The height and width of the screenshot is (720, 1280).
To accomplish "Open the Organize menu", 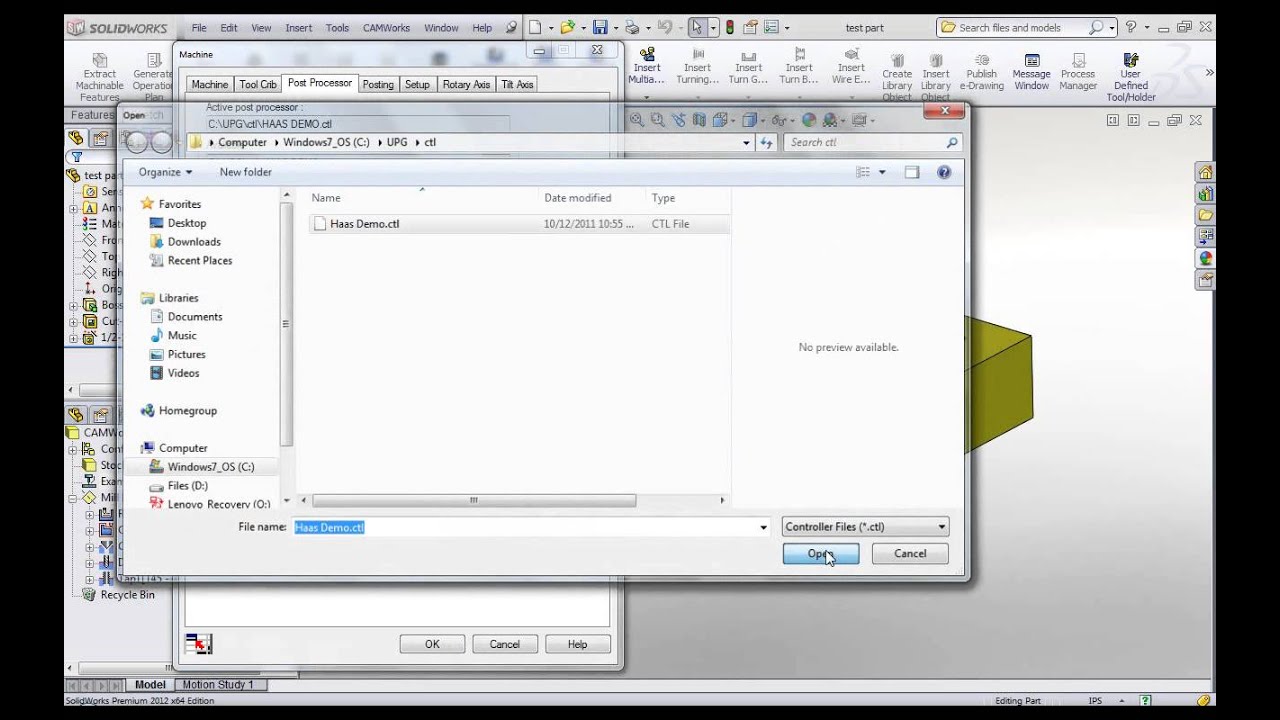I will (165, 172).
